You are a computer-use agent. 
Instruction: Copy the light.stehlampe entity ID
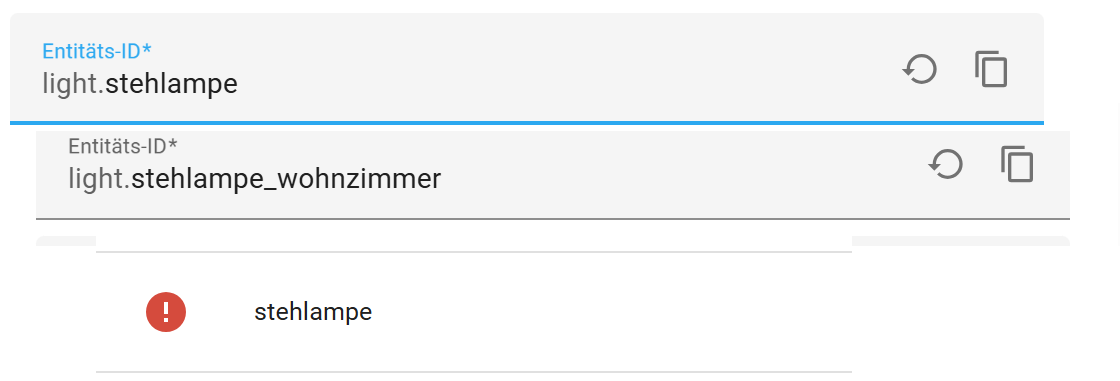tap(991, 70)
